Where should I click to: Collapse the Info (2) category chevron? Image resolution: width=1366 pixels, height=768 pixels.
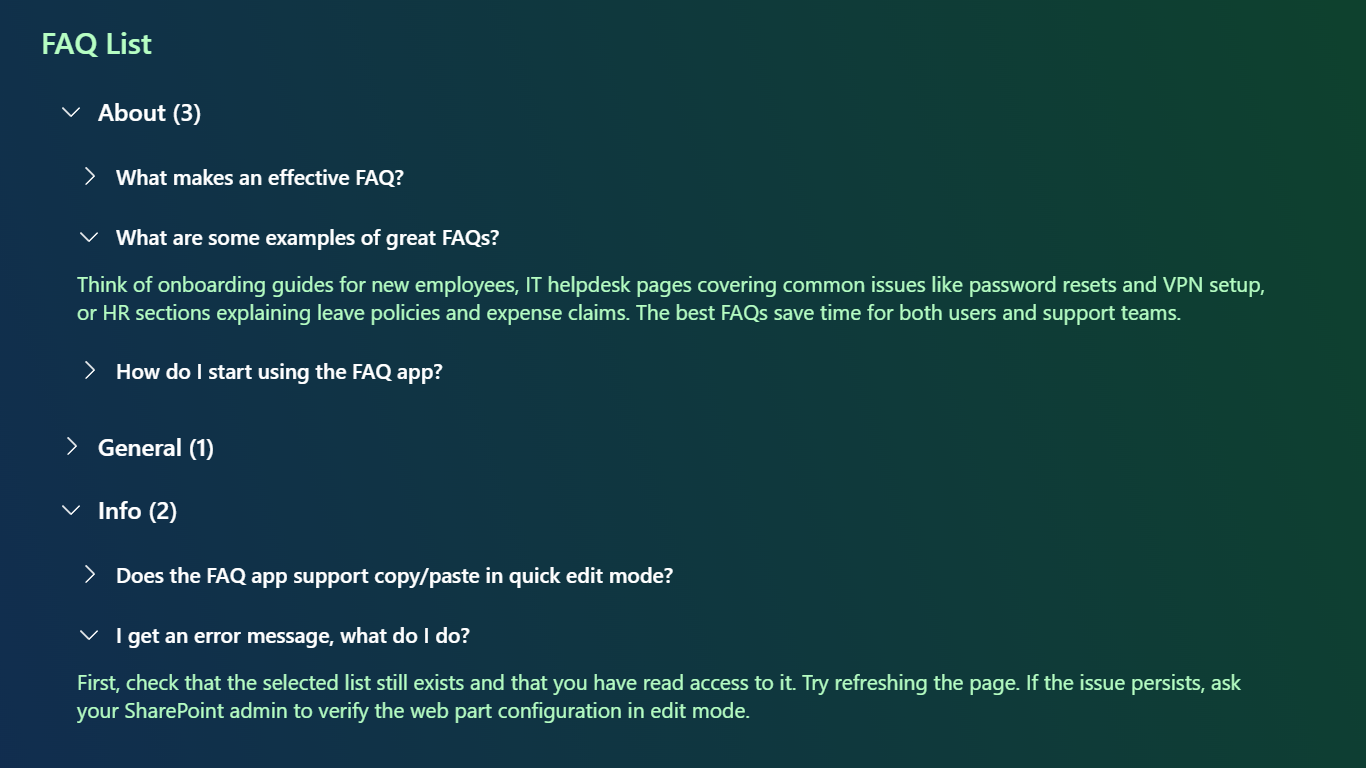click(x=71, y=511)
